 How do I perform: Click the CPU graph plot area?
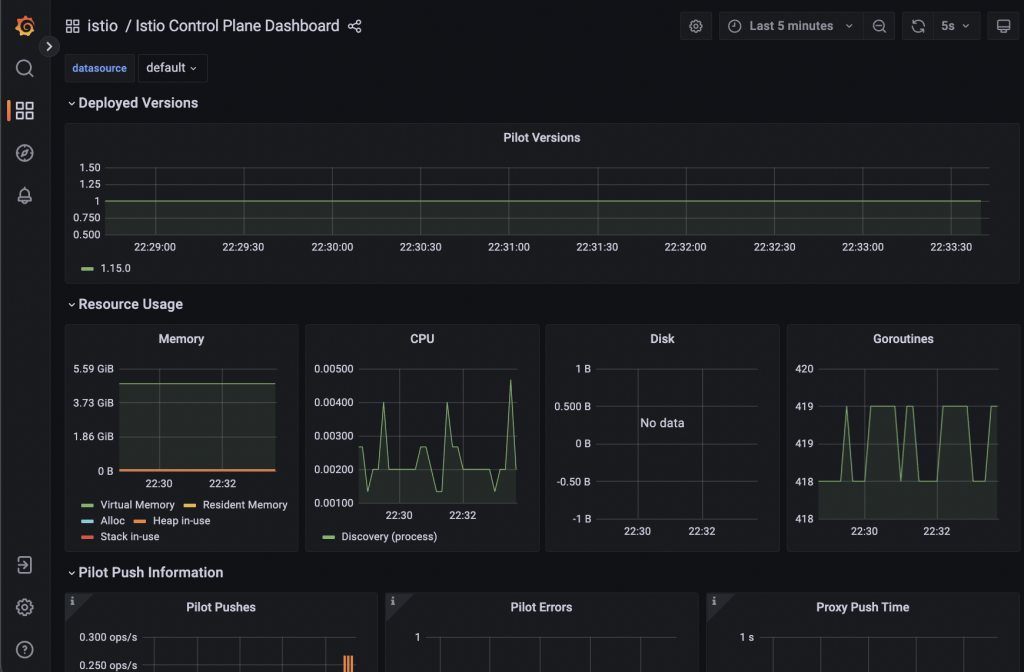(438, 436)
